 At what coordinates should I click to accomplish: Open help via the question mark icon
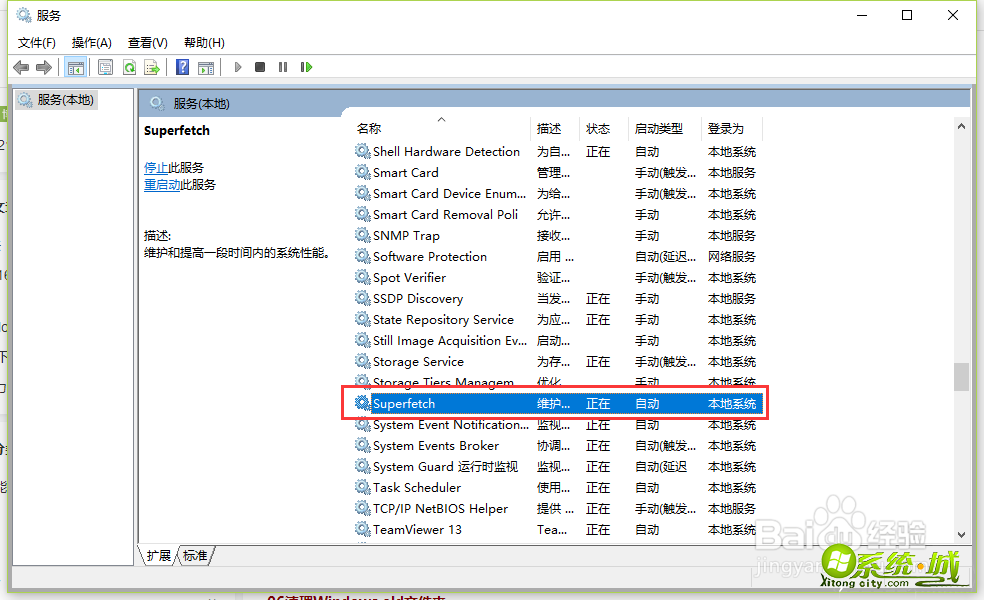(184, 67)
